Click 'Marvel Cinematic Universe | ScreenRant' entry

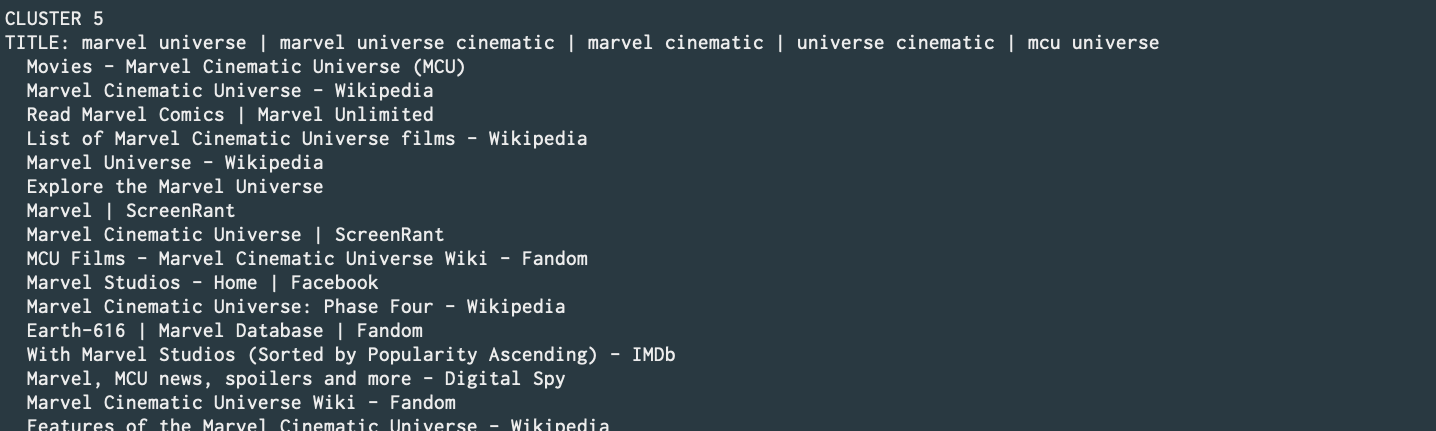point(235,235)
